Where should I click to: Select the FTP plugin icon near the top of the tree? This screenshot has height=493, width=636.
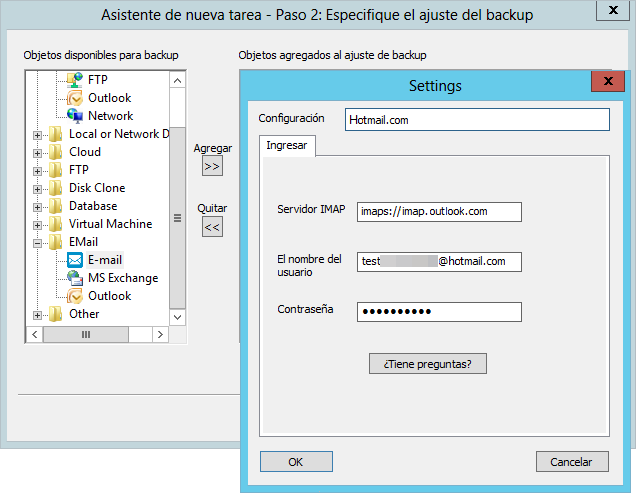pos(75,80)
